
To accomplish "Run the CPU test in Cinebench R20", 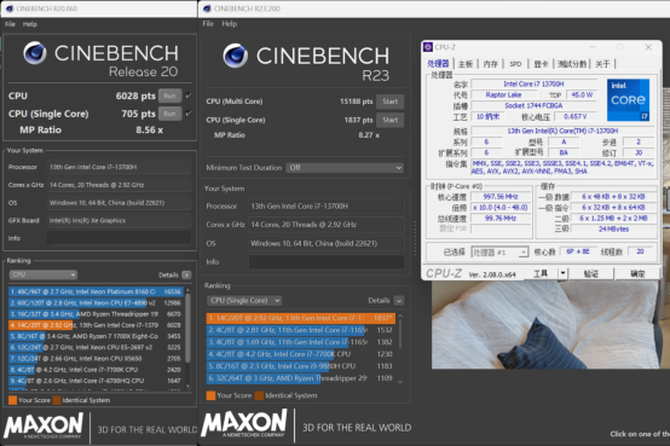I will click(x=170, y=96).
